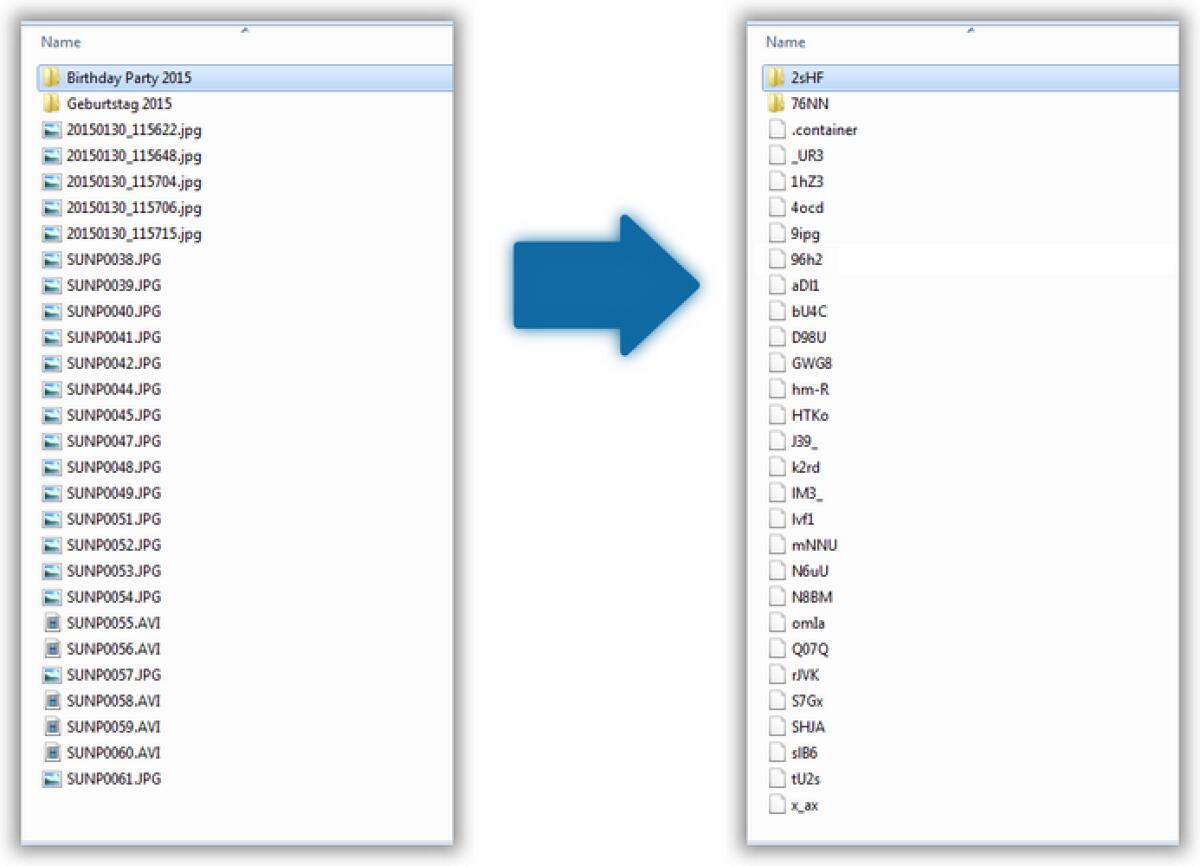
Task: Click the image thumbnail icon beside 20150130_115622.jpg
Action: [54, 129]
